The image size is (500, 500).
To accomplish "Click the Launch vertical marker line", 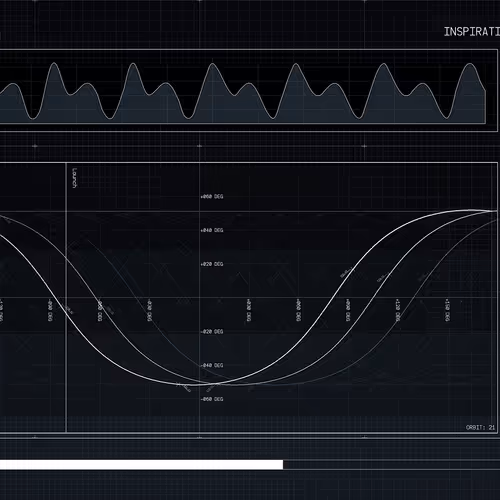I will [66, 298].
